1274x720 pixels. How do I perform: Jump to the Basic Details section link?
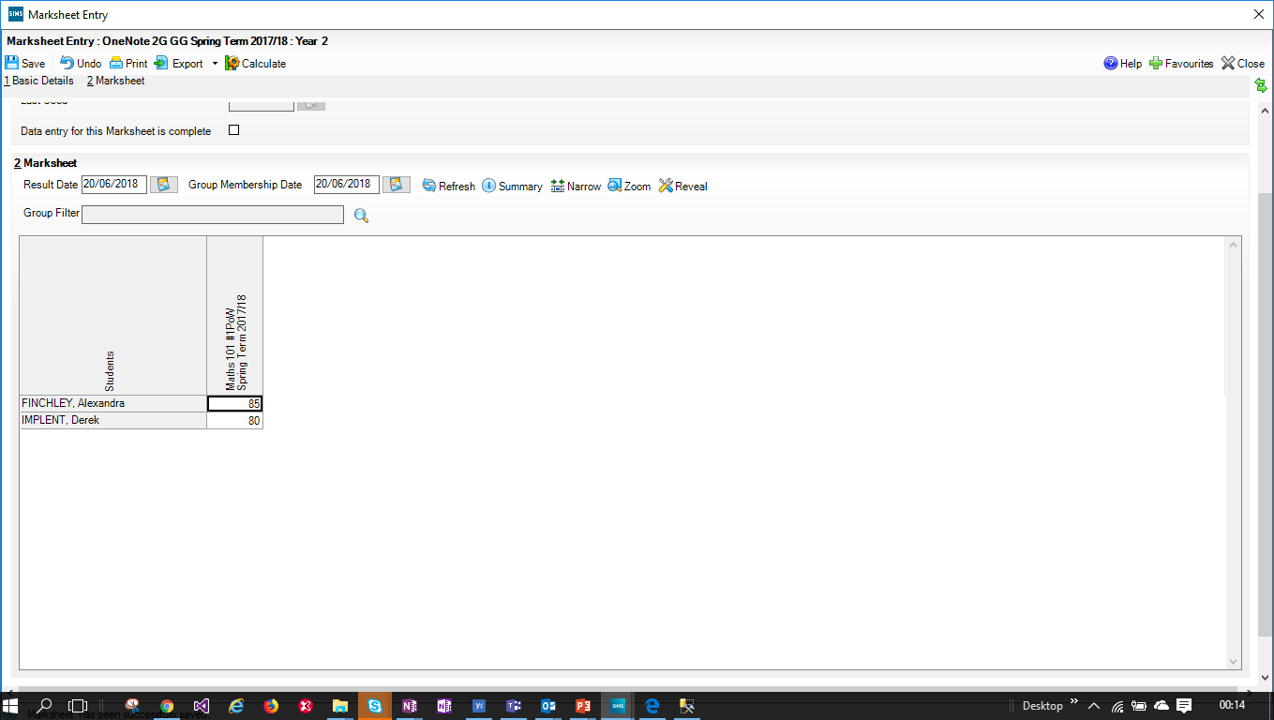click(39, 81)
